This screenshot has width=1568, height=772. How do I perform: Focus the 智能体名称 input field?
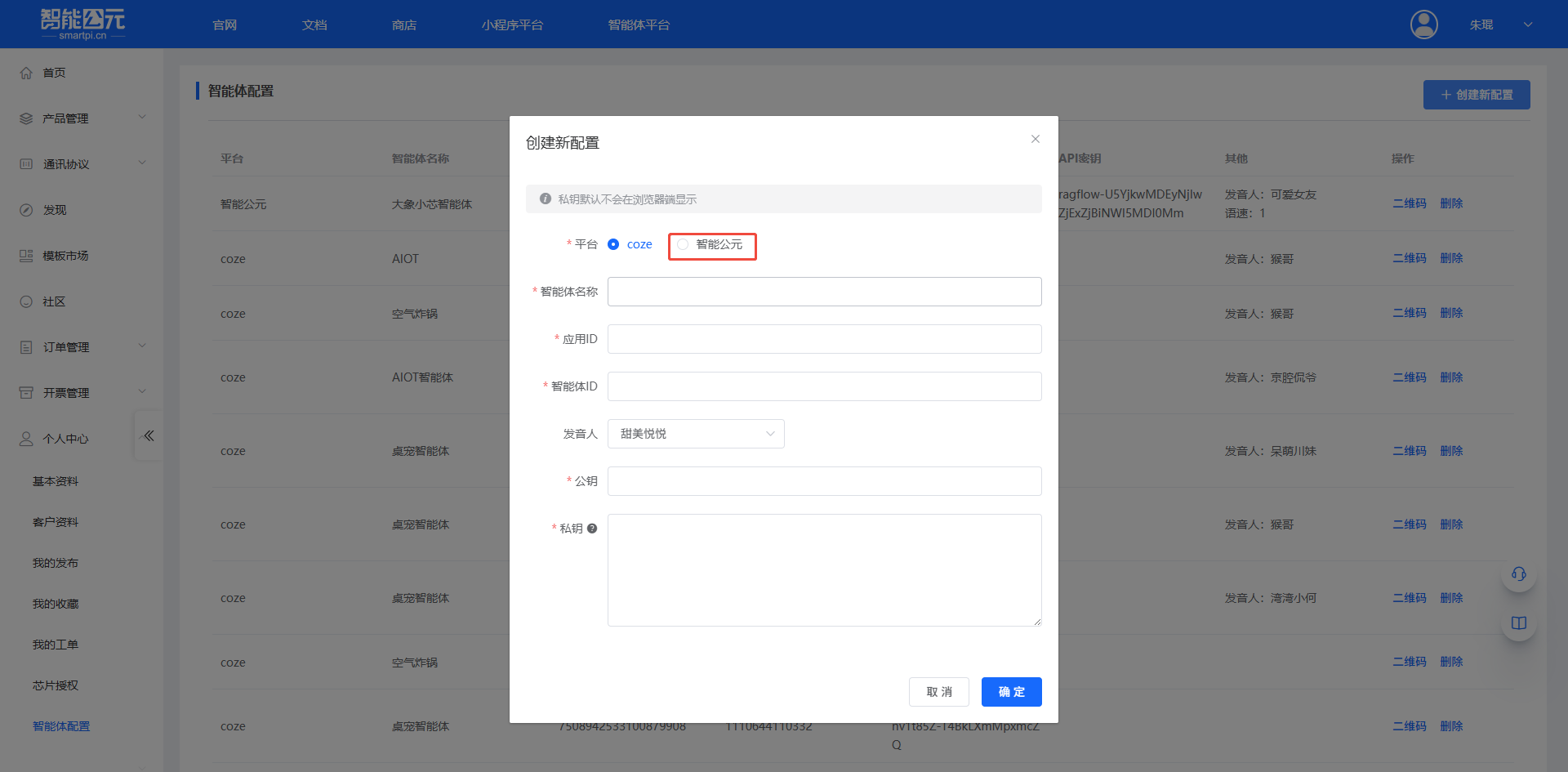[x=824, y=292]
